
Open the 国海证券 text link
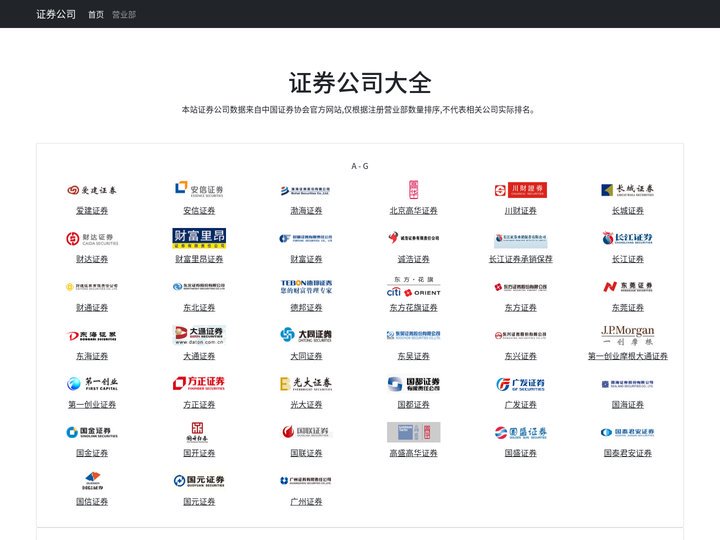628,405
